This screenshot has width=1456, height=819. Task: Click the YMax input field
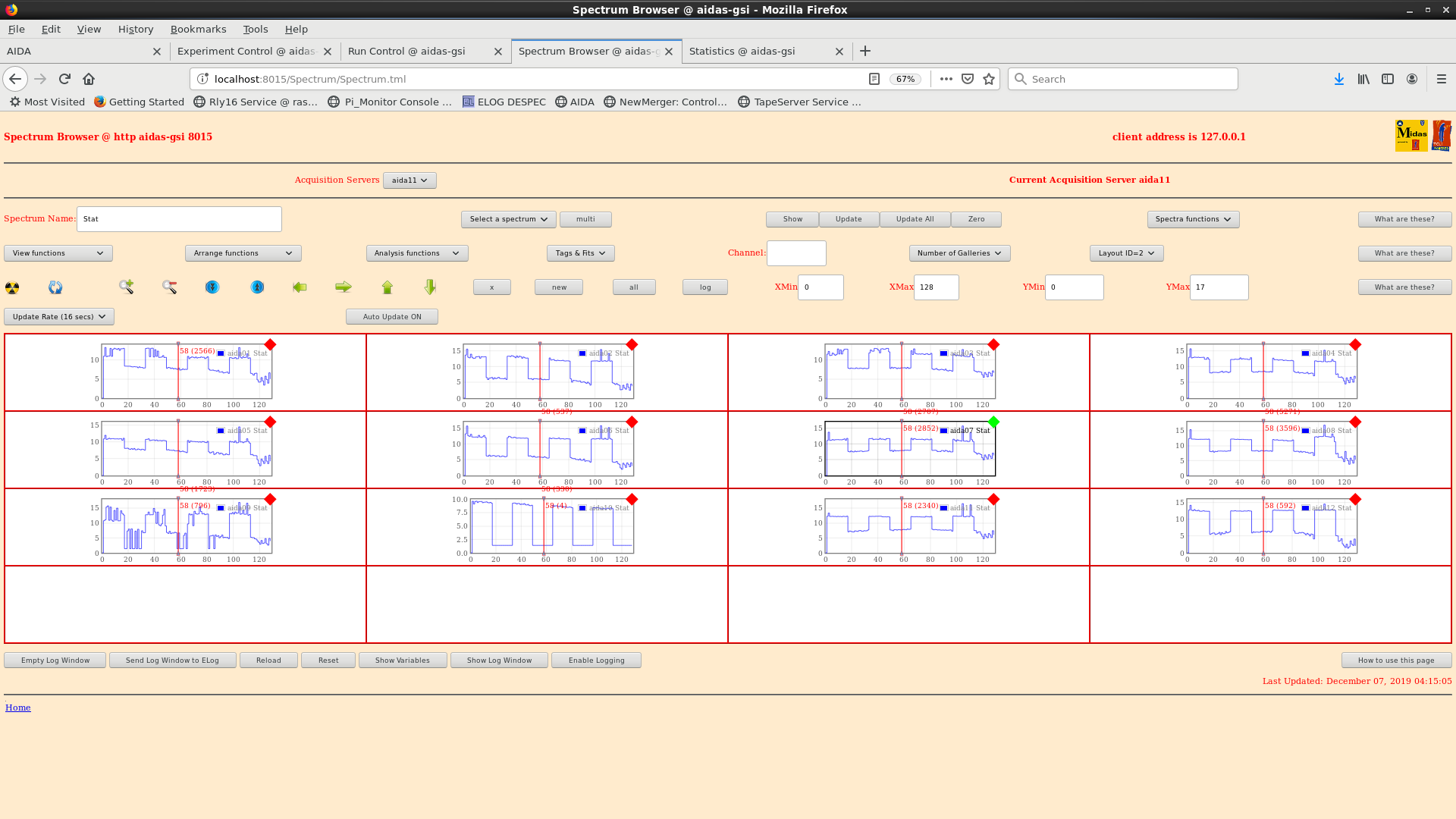coord(1218,287)
